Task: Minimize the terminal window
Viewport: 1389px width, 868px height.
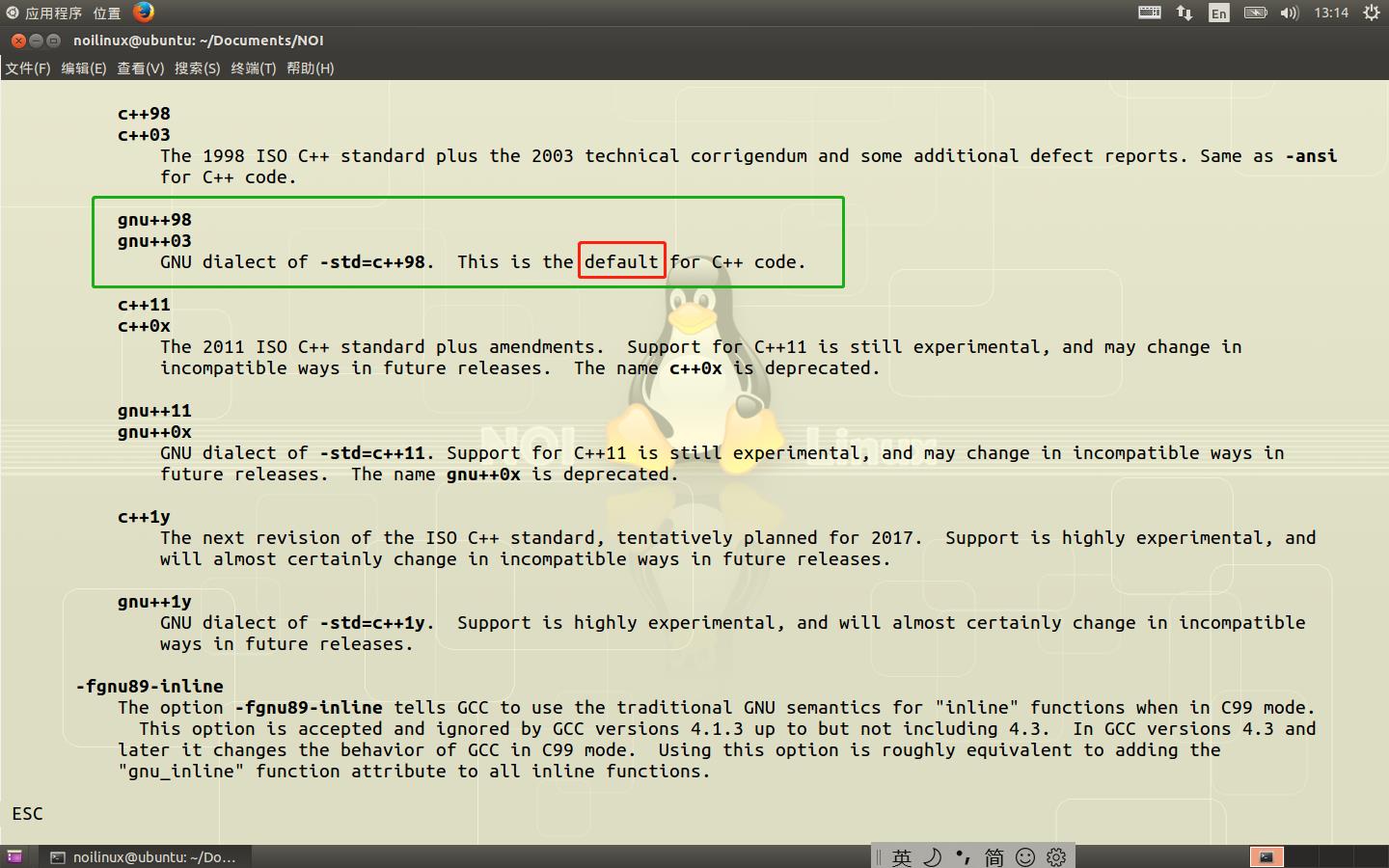Action: point(36,41)
